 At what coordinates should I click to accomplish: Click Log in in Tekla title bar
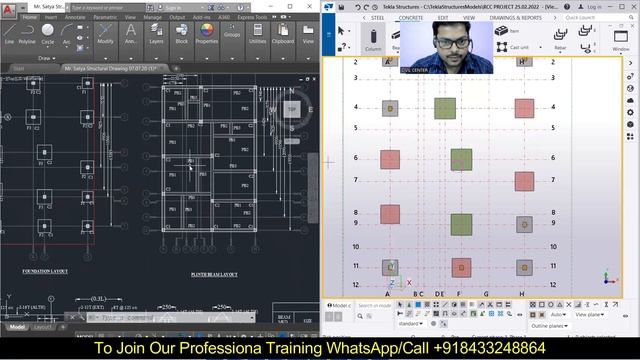590,7
